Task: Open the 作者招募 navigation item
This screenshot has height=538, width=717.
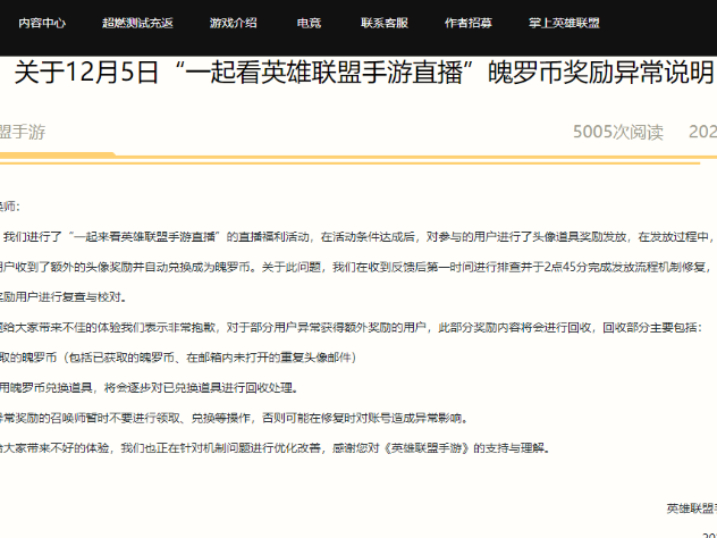Action: tap(468, 23)
